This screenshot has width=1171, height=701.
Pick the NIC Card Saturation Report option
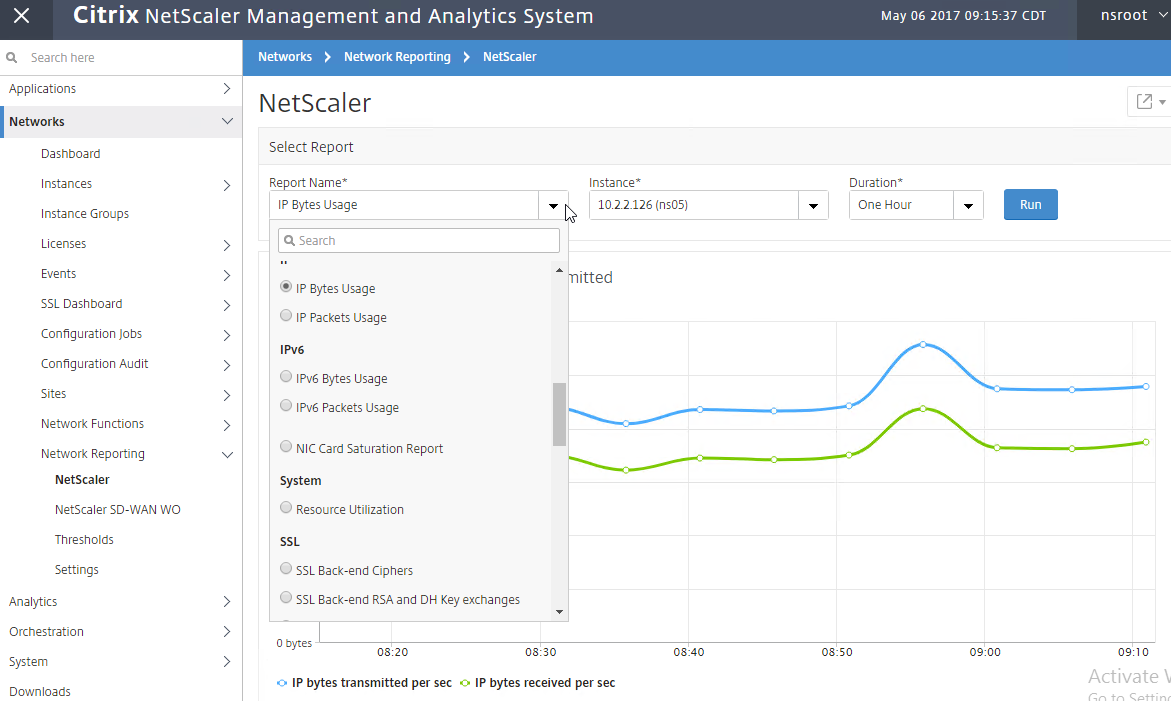286,446
